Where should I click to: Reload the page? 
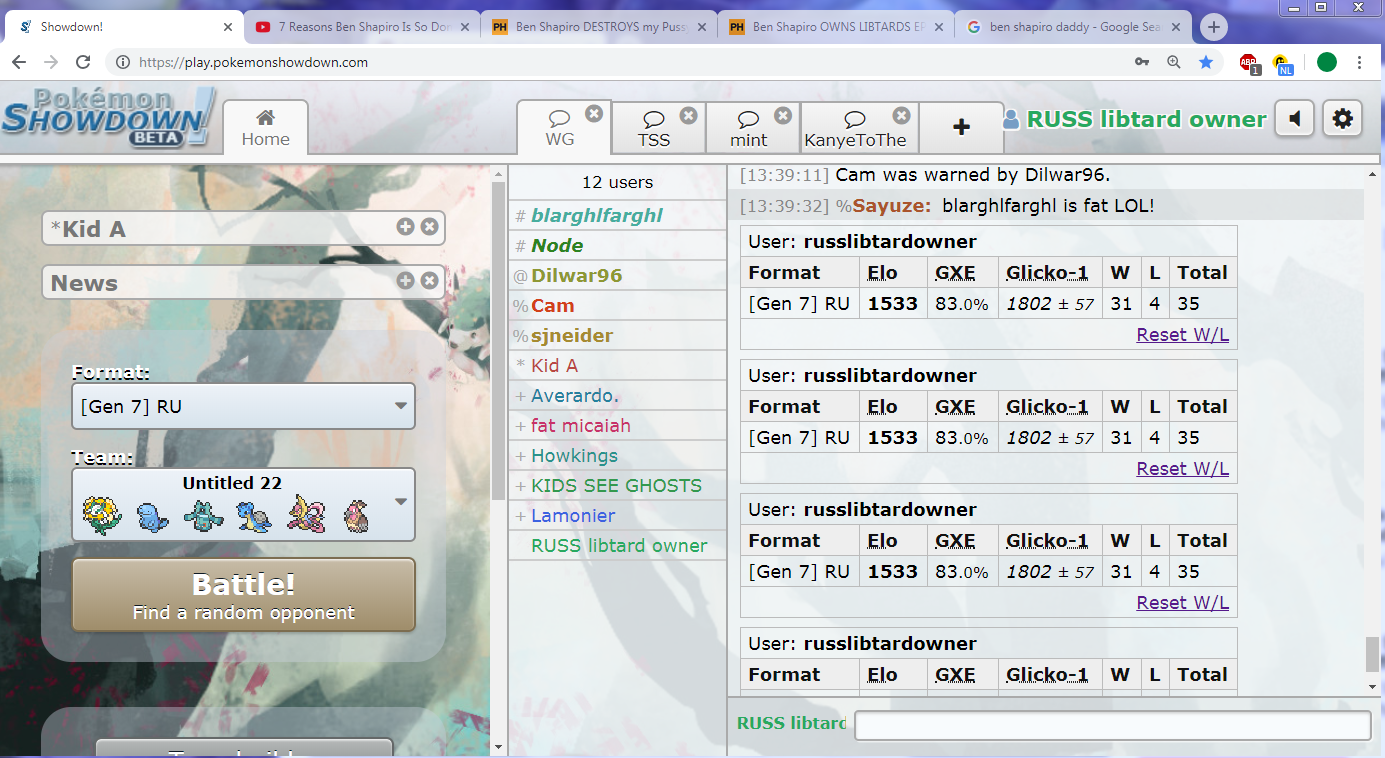(83, 62)
